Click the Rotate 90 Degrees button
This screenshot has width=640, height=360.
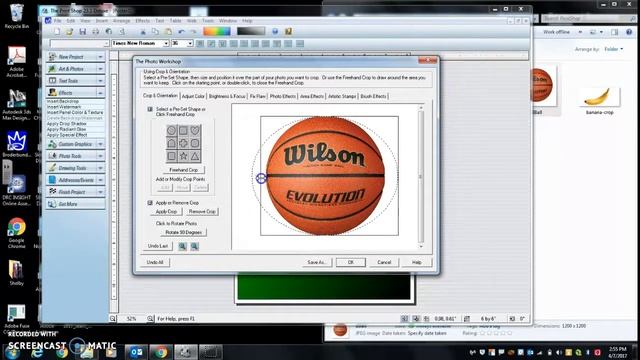coord(184,232)
